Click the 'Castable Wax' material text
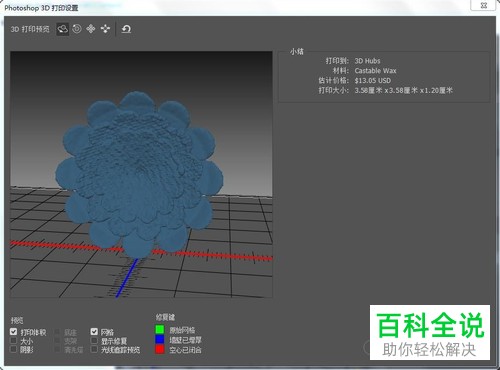Screen dimensions: 500x370 tap(375, 71)
